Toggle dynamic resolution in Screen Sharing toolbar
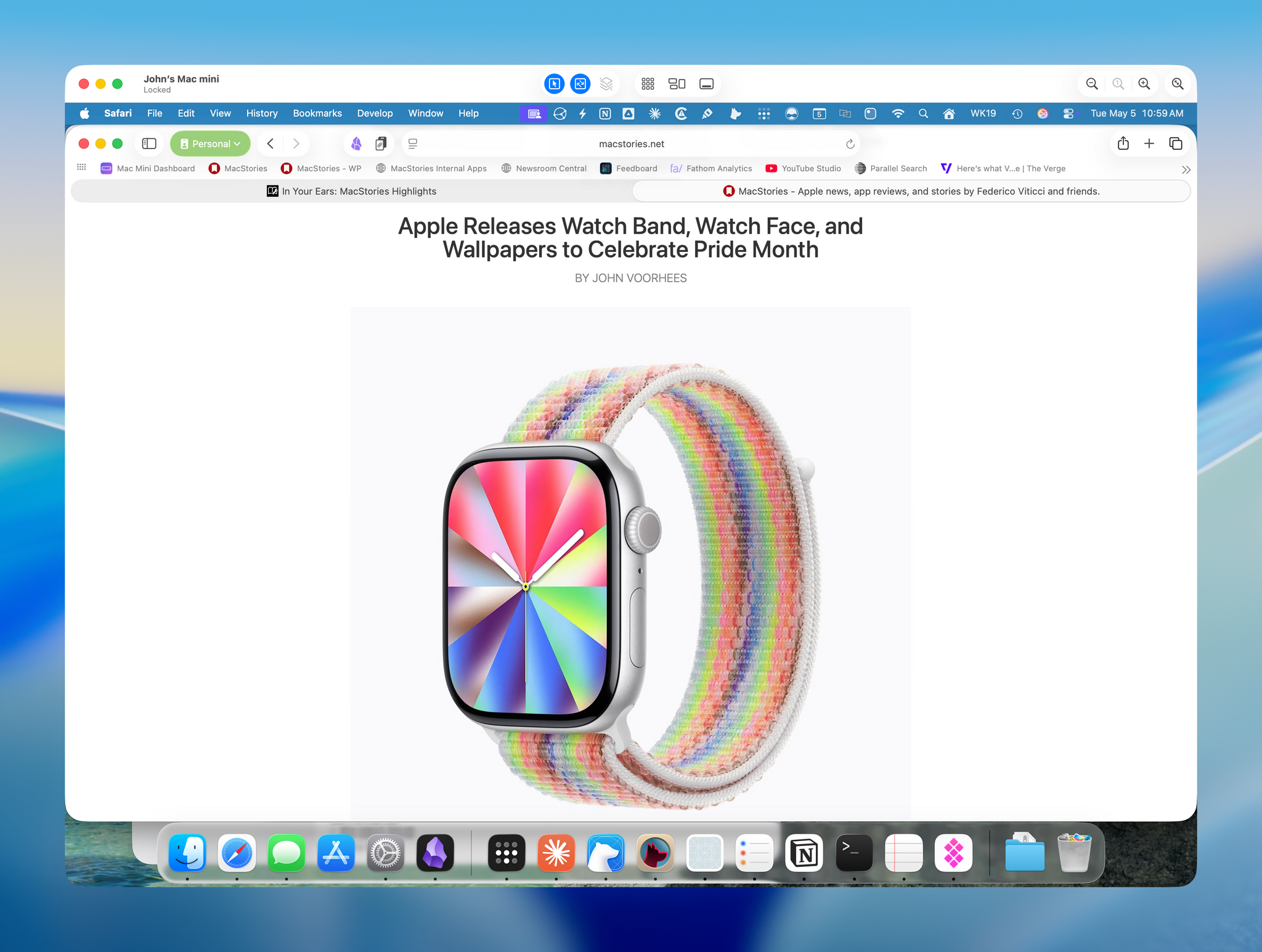 pos(580,84)
